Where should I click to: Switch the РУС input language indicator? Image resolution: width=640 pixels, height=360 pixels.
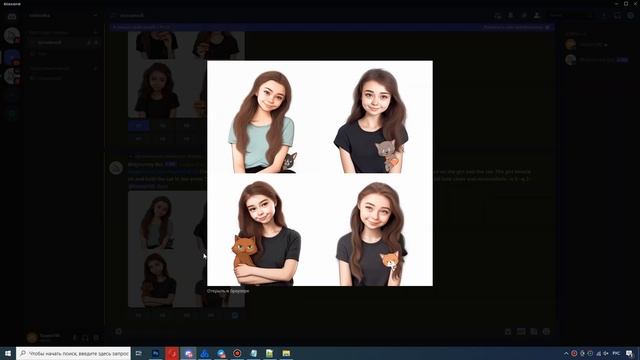pos(616,353)
